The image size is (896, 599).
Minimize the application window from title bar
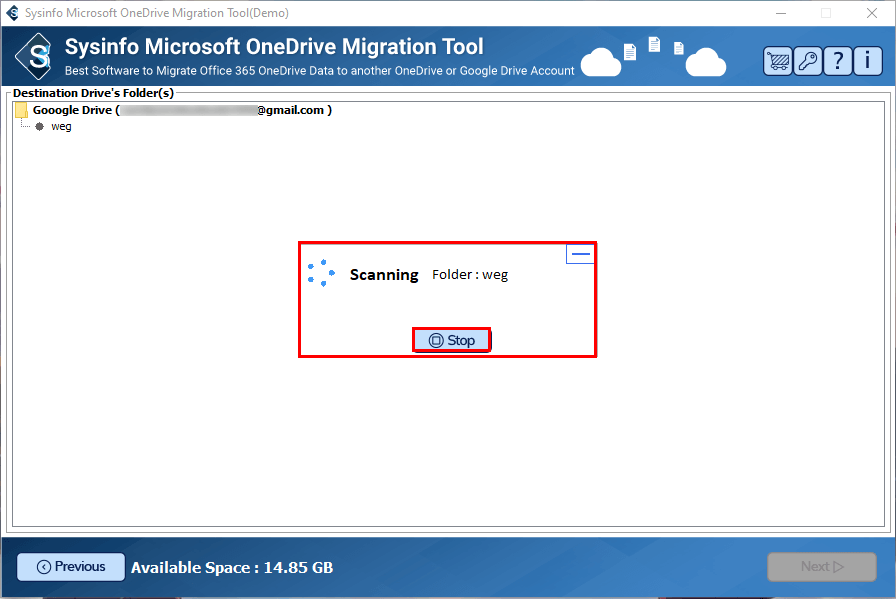point(781,13)
